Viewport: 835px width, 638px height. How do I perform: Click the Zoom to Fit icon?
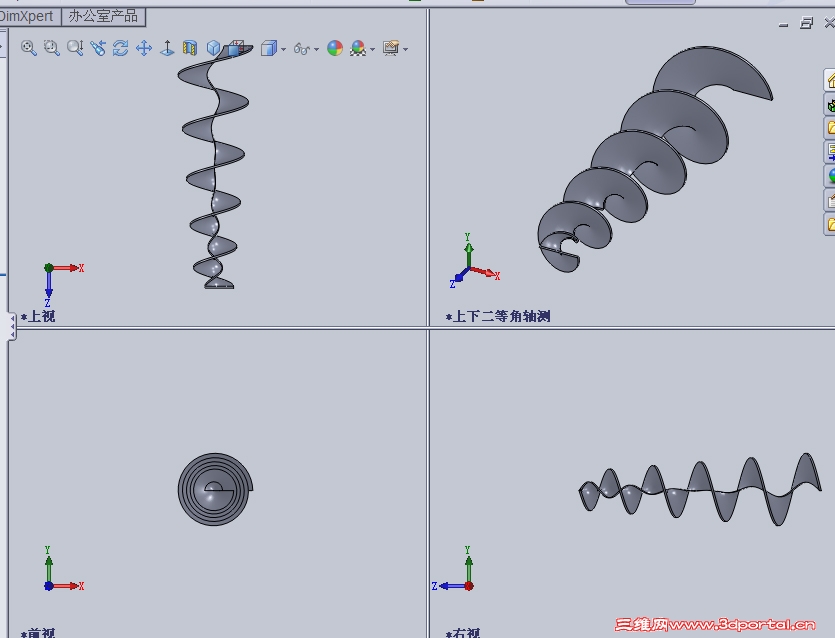tap(29, 48)
